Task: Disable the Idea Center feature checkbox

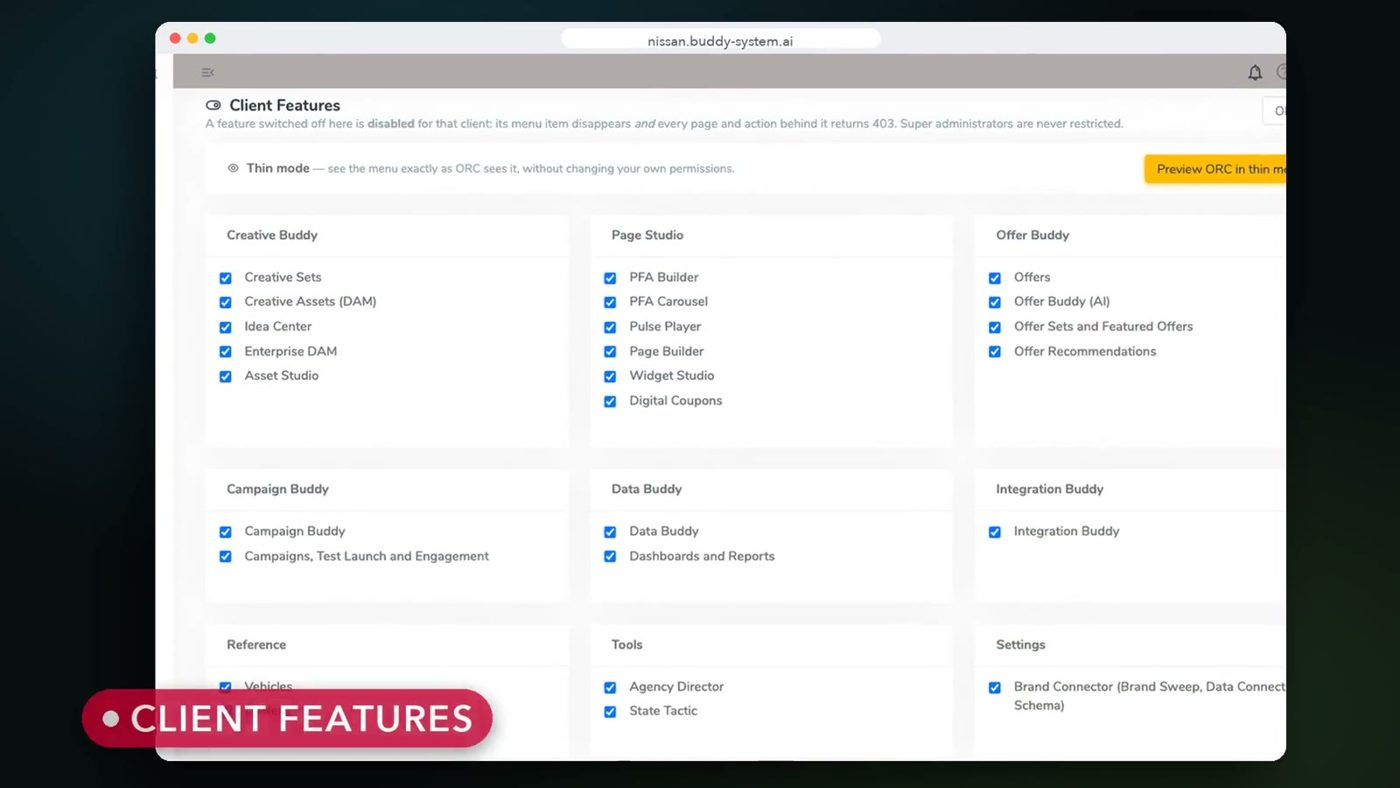Action: (225, 327)
